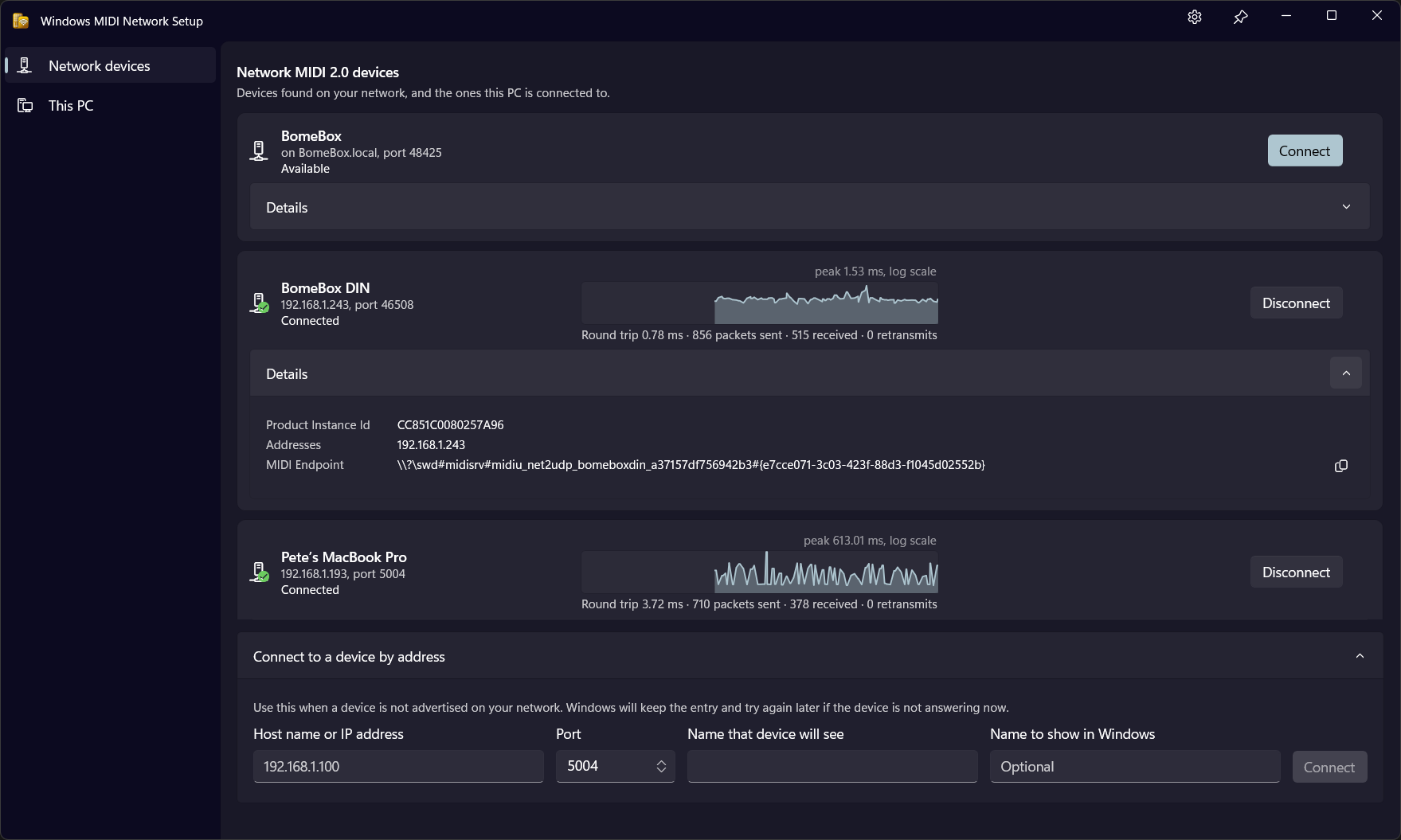Screen dimensions: 1401x840
Task: Click the BomeBox.local port 48425 text
Action: (361, 153)
